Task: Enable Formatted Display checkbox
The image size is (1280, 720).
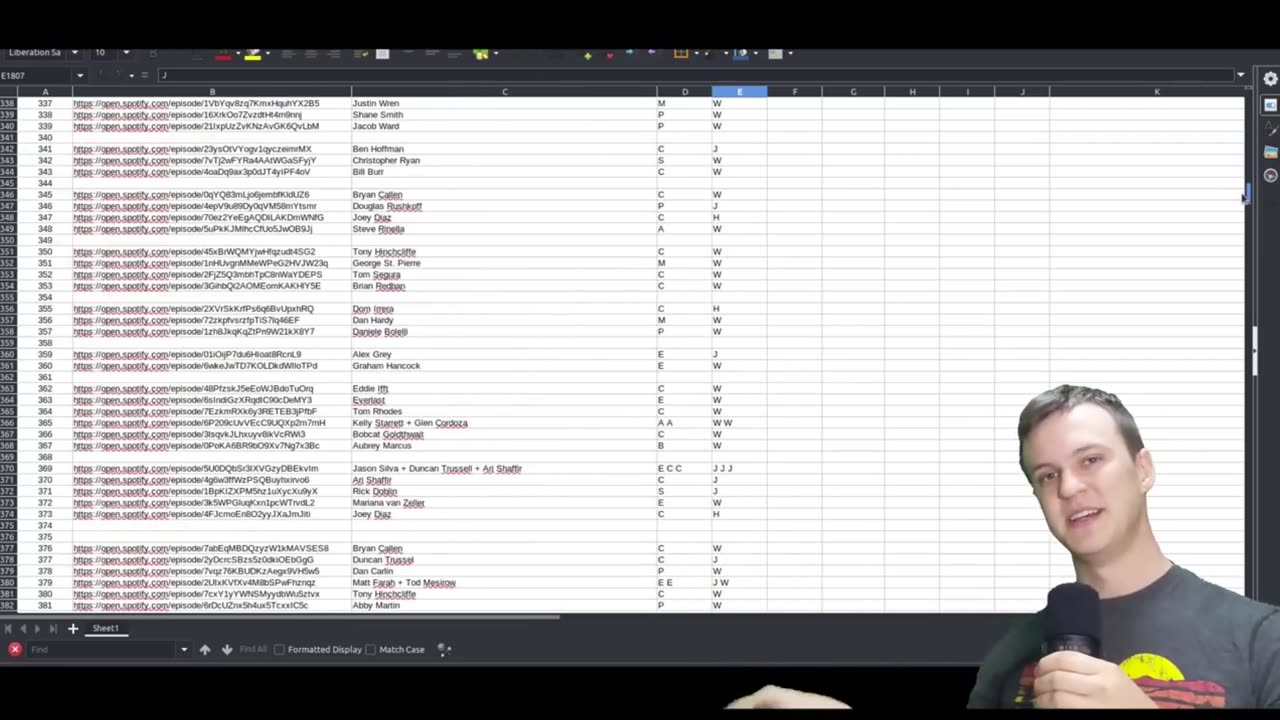Action: coord(280,649)
